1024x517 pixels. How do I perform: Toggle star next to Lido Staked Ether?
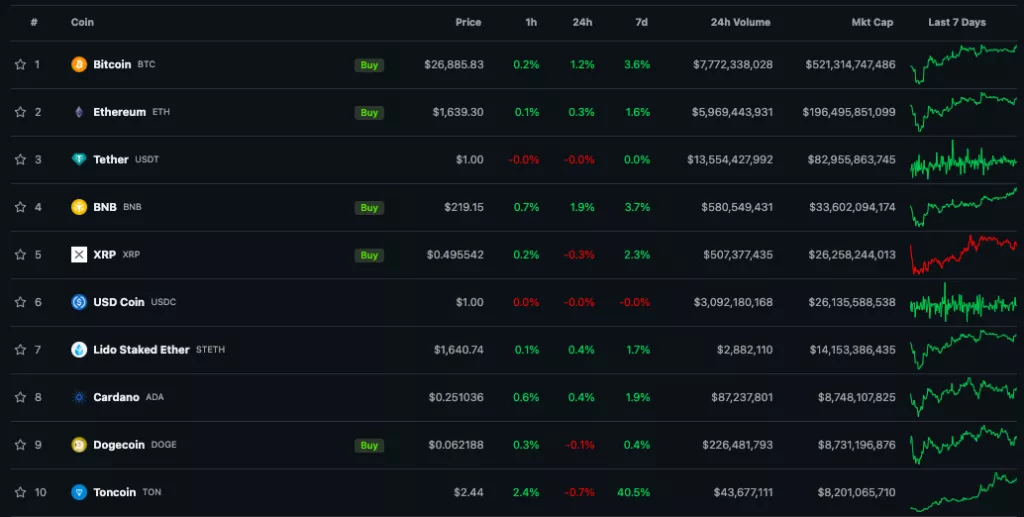tap(20, 350)
